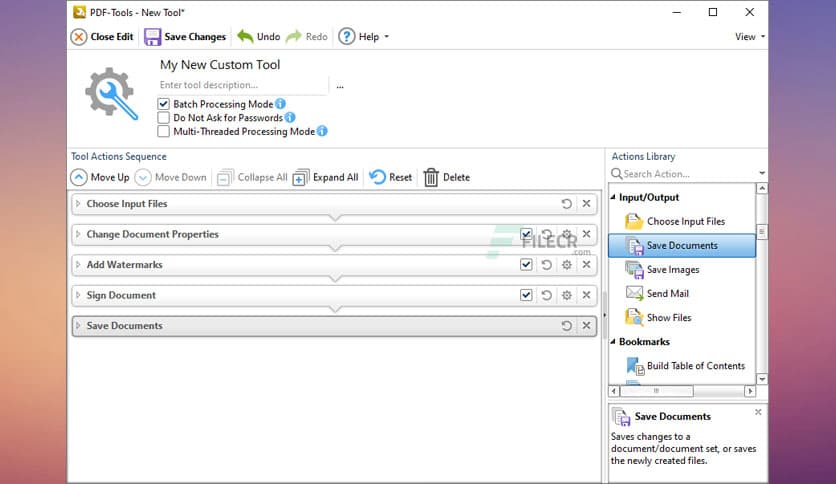Move the selected action up
Screen dimensions: 836x484
(100, 178)
